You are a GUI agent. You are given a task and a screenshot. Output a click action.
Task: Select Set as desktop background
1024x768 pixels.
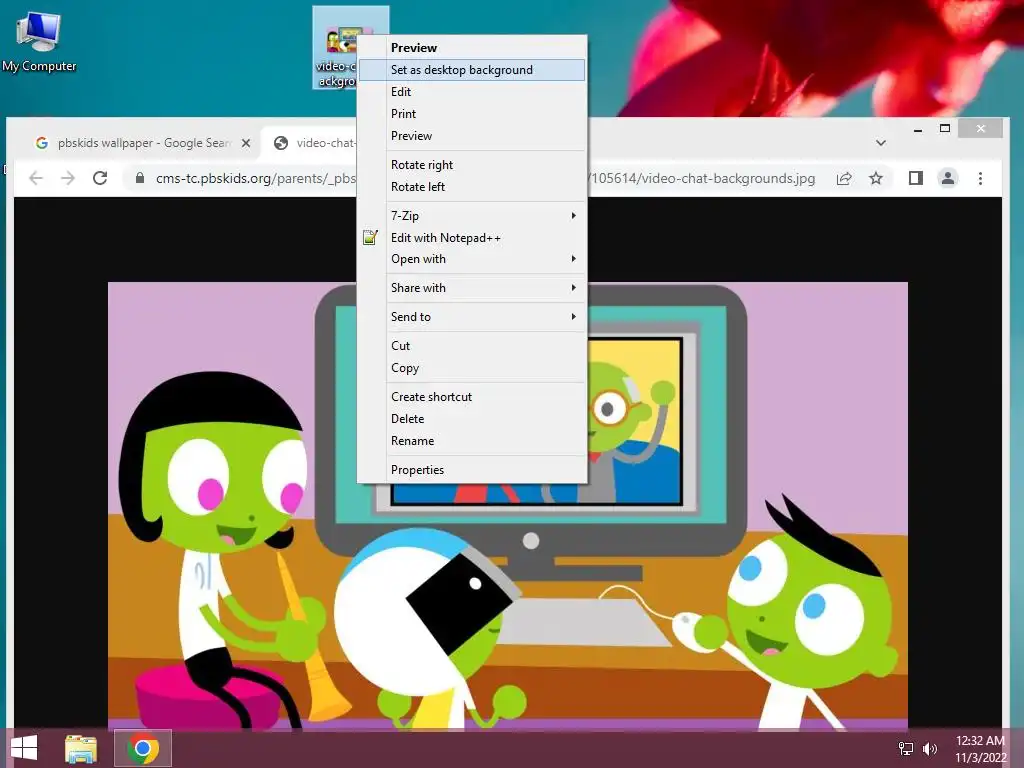tap(472, 70)
